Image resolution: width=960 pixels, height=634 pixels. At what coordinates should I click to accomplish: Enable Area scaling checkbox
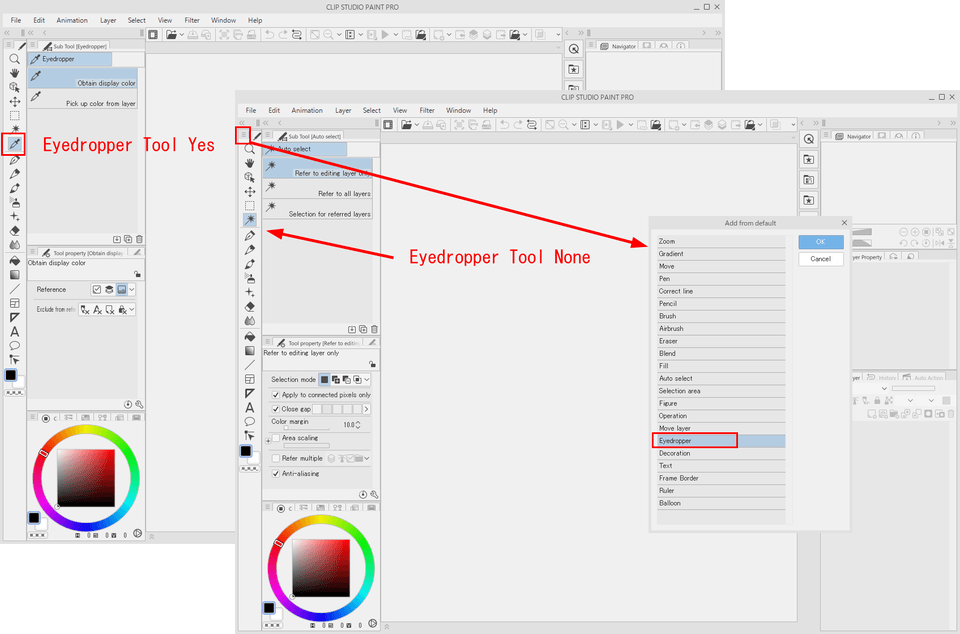tap(276, 438)
